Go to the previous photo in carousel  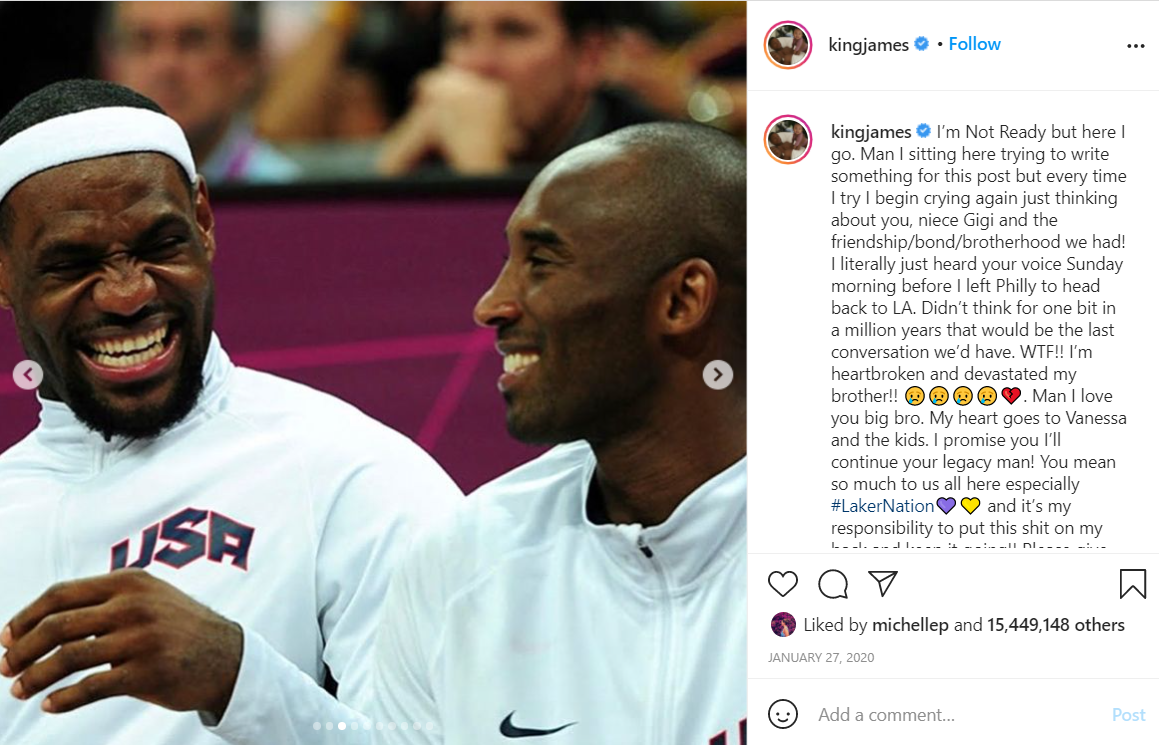[28, 375]
